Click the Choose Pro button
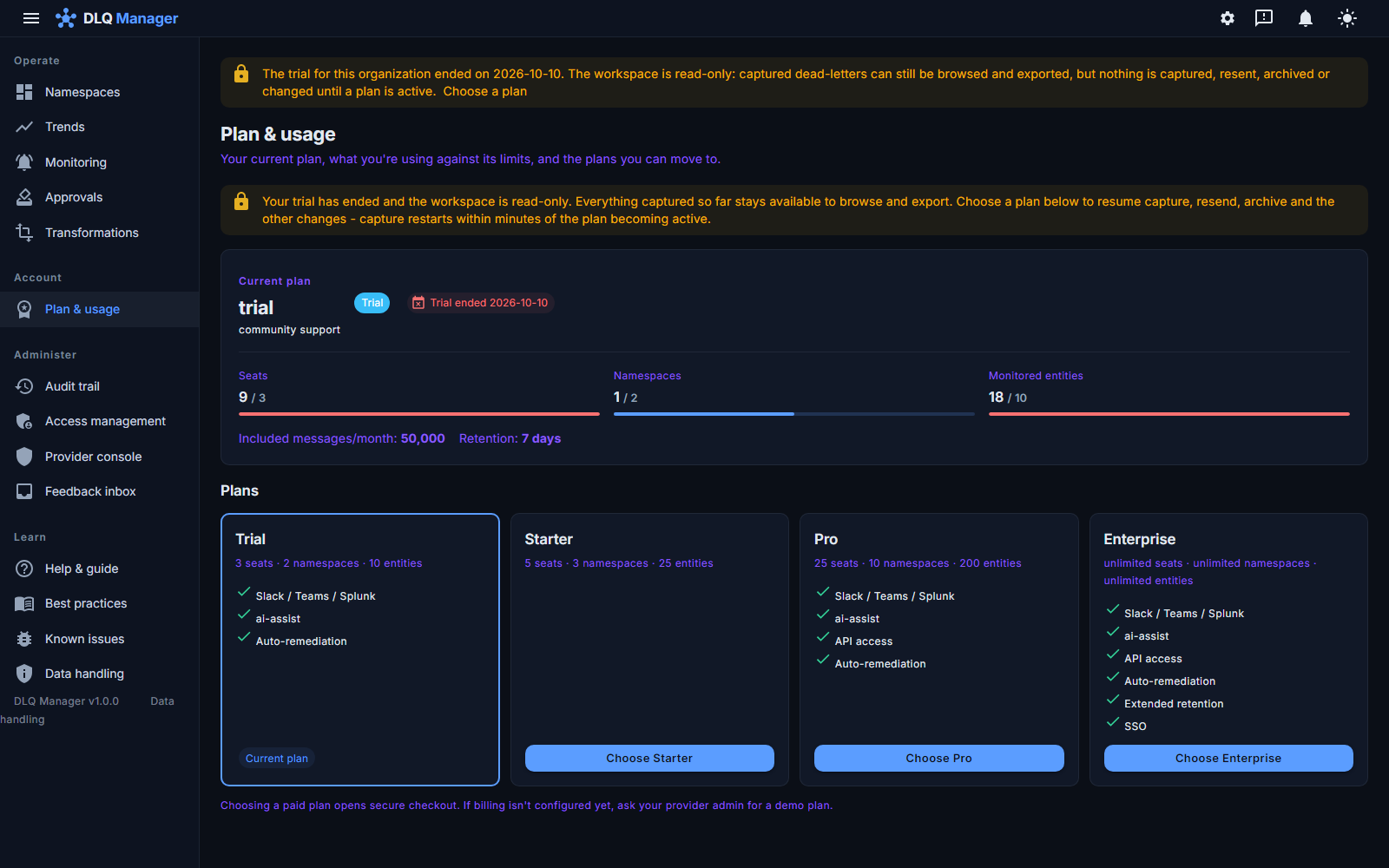Image resolution: width=1389 pixels, height=868 pixels. (938, 758)
